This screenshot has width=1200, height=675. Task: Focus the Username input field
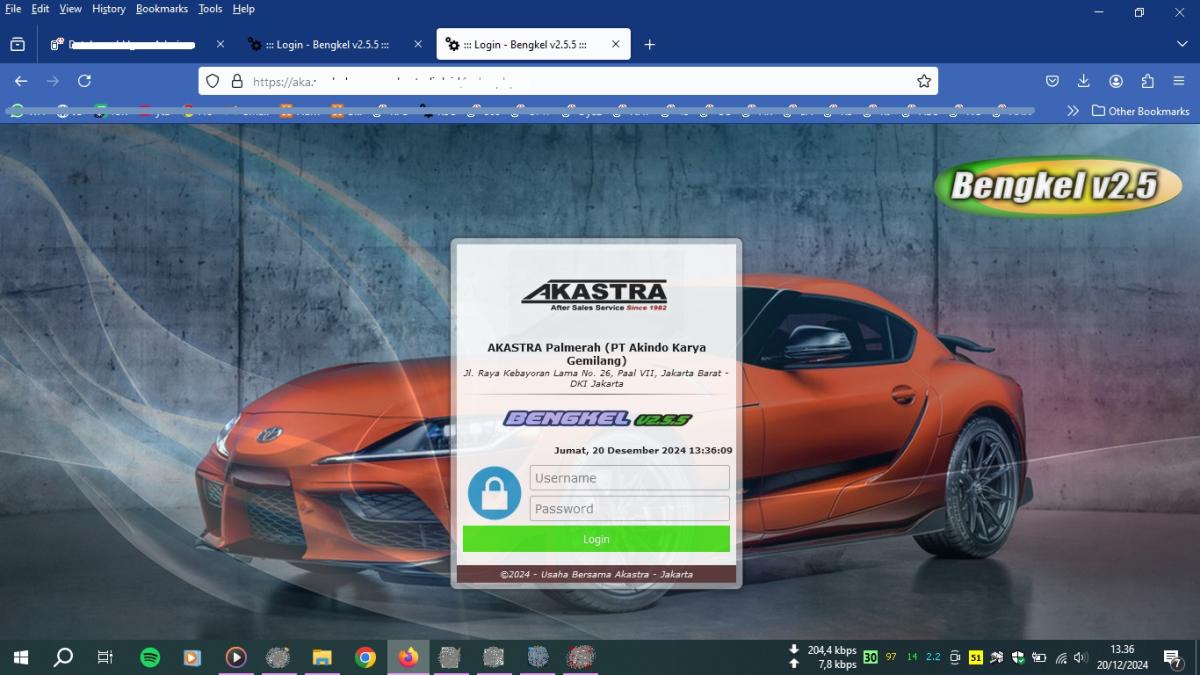[x=629, y=478]
